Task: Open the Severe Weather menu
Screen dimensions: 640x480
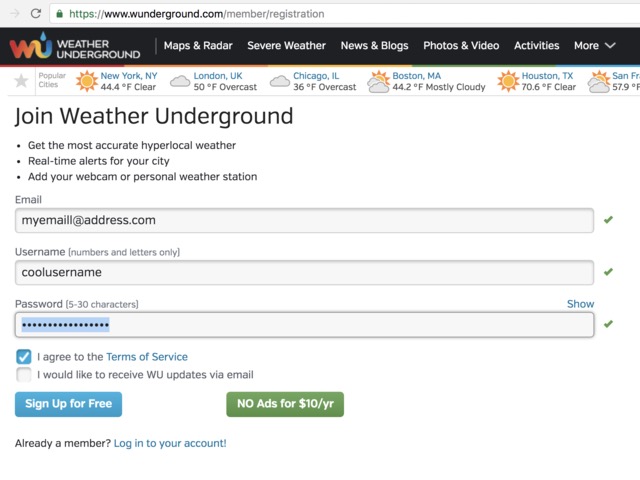Action: click(x=286, y=45)
